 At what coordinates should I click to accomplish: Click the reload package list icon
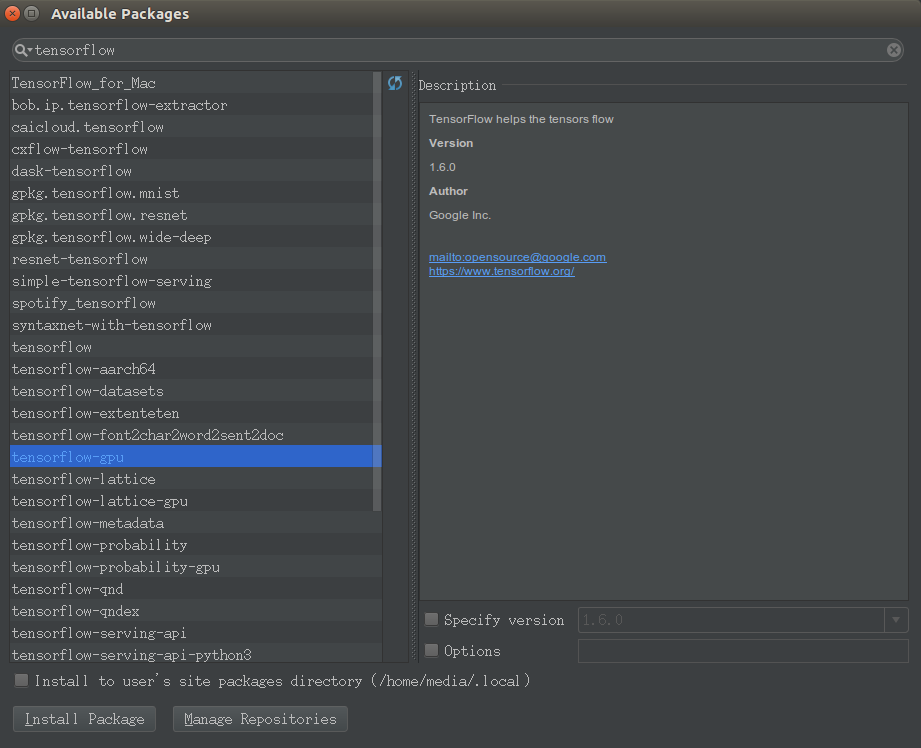pyautogui.click(x=395, y=83)
